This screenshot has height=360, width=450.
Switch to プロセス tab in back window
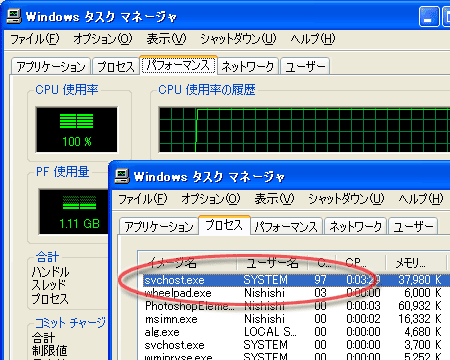[x=116, y=66]
